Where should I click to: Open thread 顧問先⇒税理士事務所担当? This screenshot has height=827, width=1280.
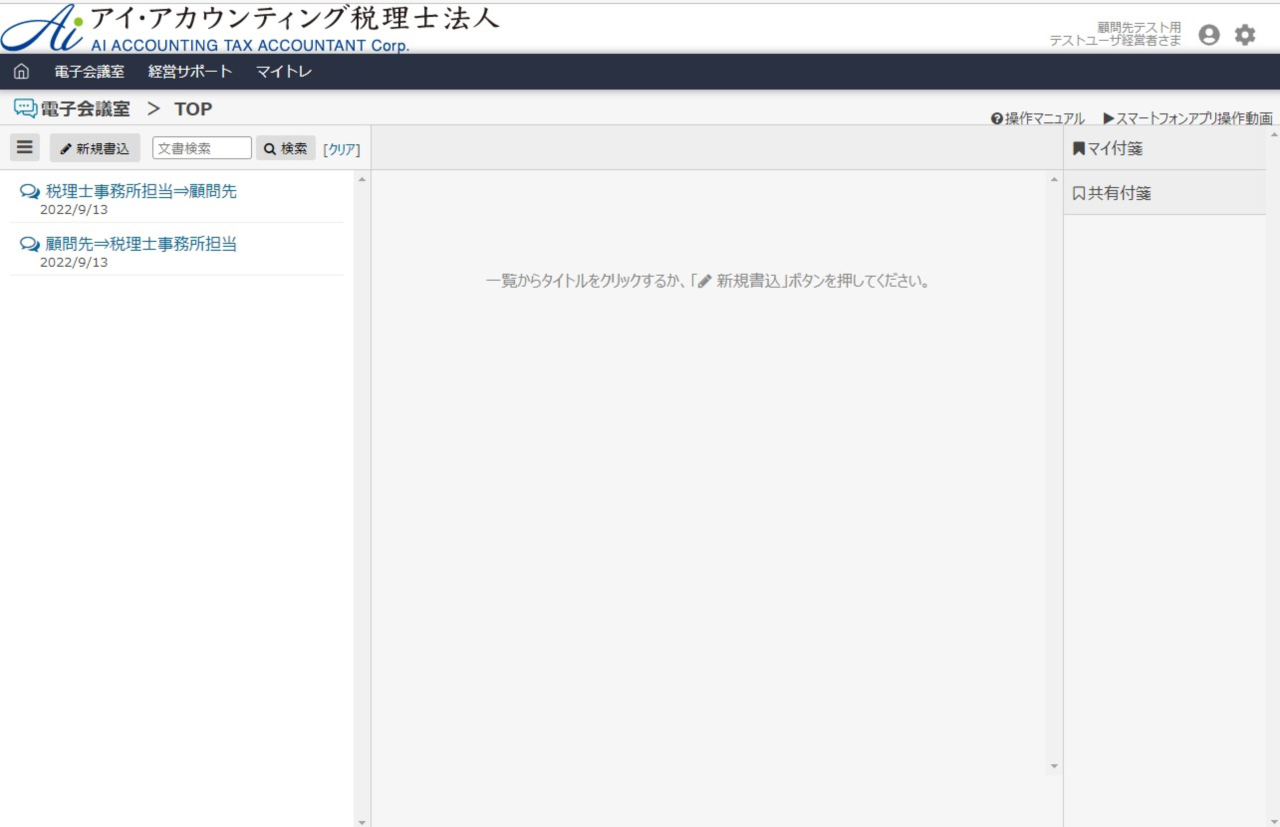(x=141, y=243)
